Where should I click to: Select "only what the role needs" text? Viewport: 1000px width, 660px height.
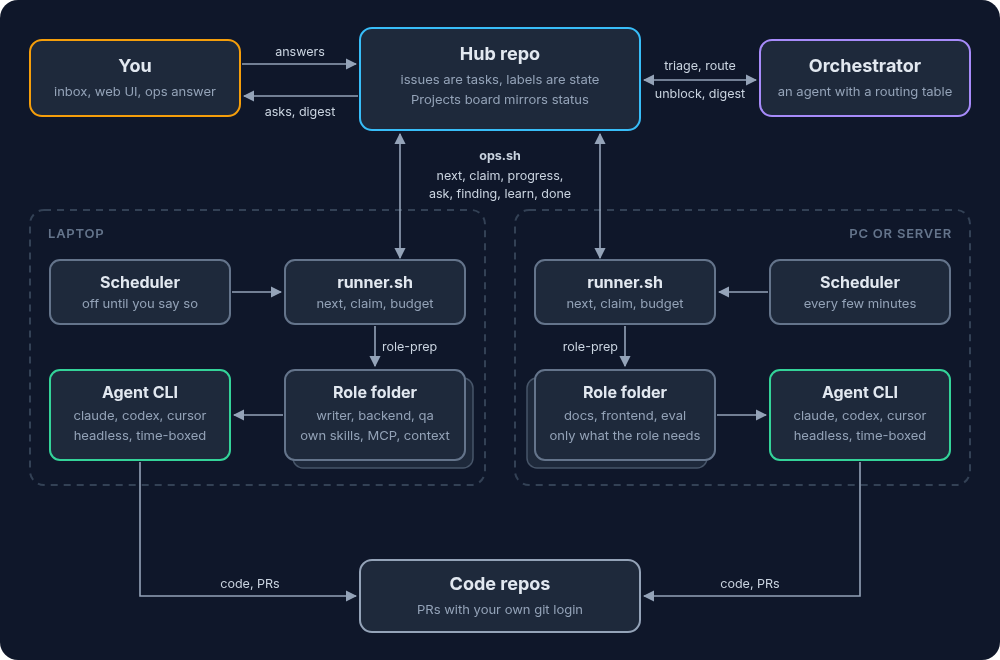pyautogui.click(x=625, y=436)
